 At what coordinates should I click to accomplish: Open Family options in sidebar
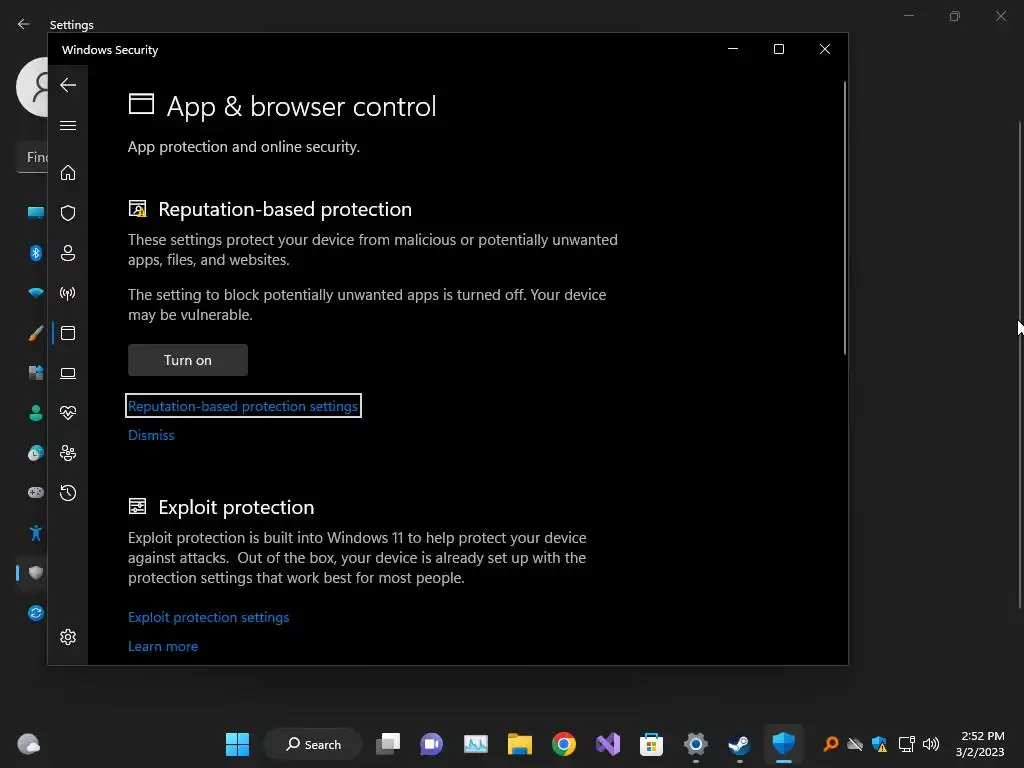click(68, 453)
